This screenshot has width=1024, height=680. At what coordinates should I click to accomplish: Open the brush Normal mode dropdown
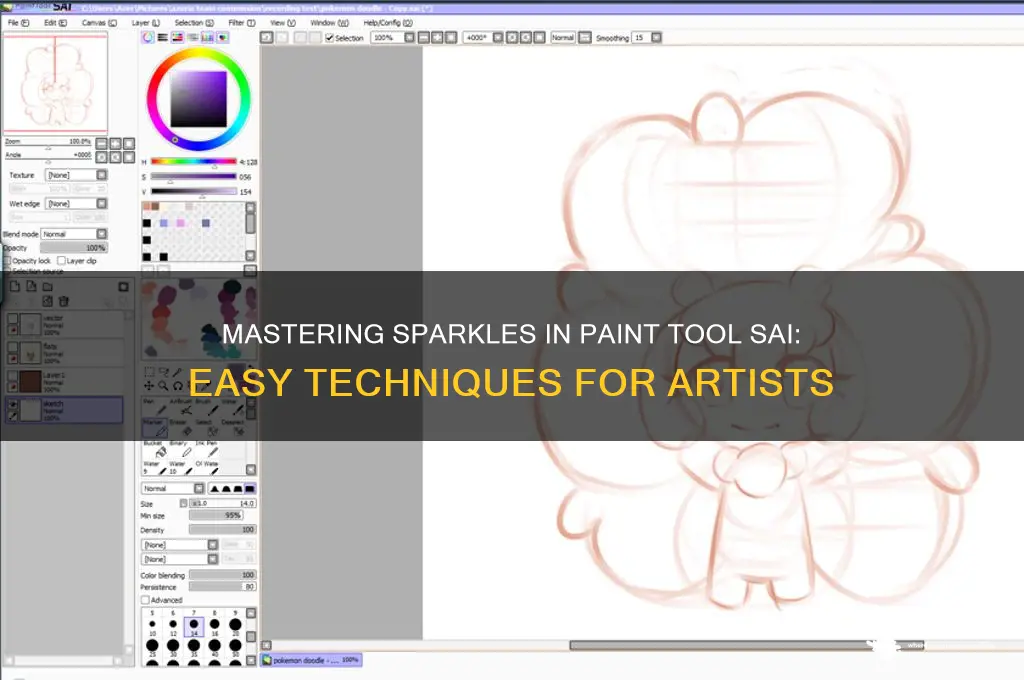pyautogui.click(x=173, y=489)
